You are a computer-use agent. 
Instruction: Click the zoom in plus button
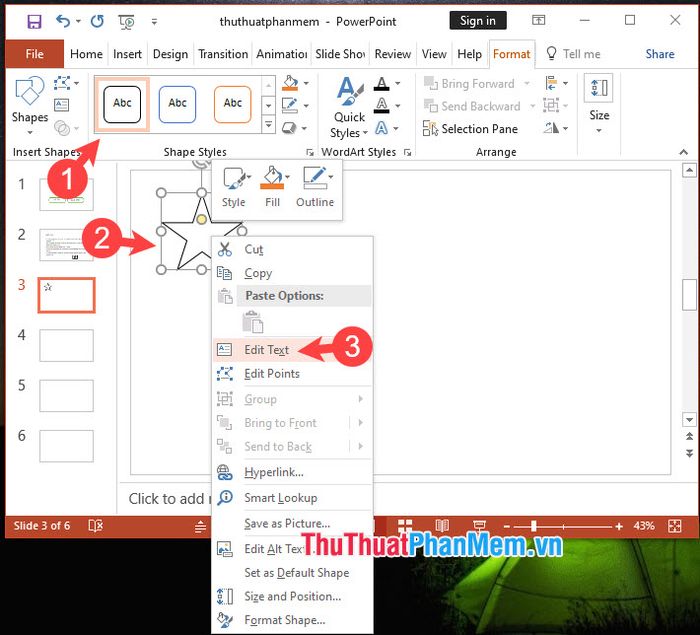click(x=618, y=526)
